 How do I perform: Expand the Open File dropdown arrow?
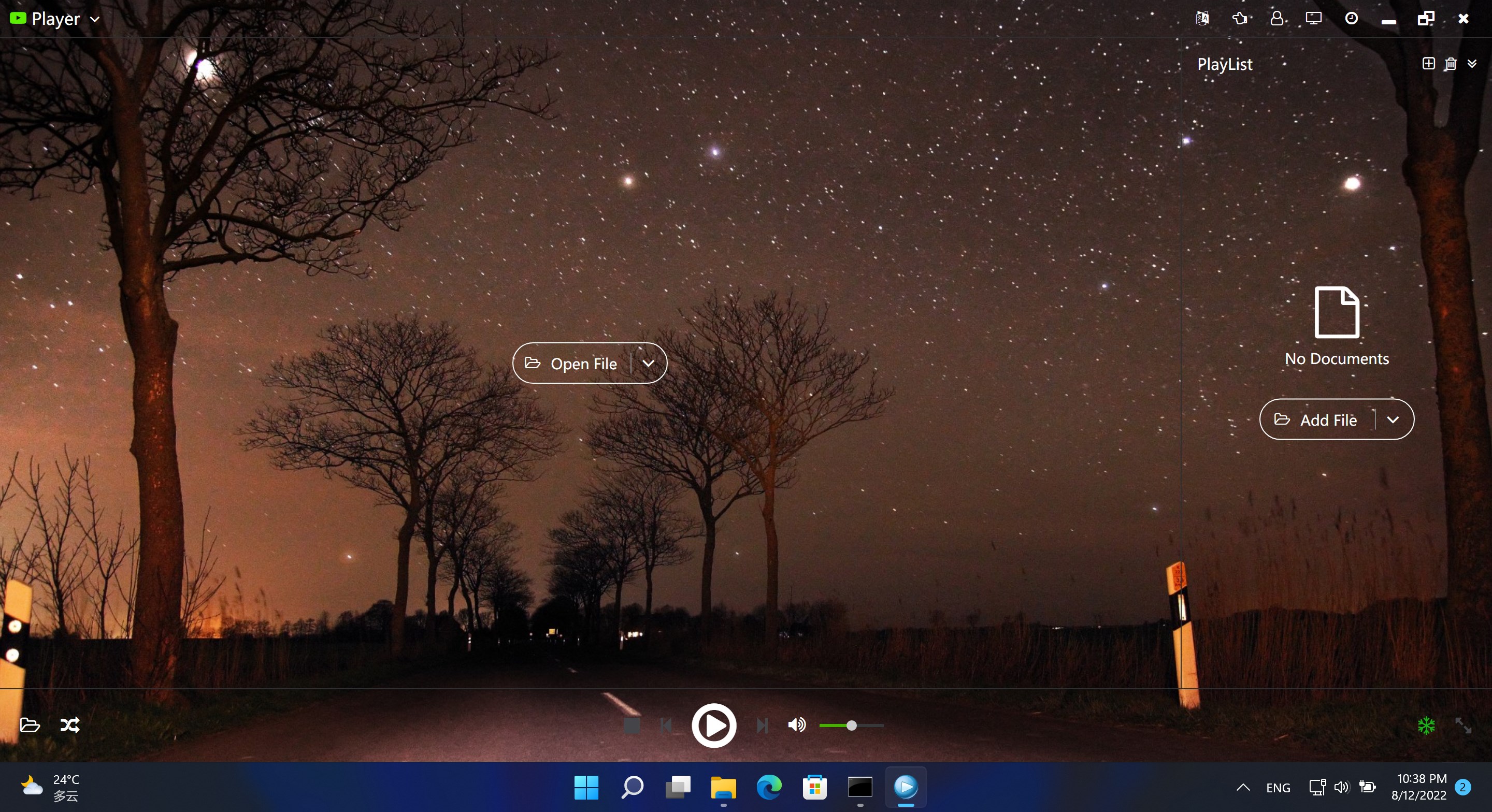[x=648, y=364]
